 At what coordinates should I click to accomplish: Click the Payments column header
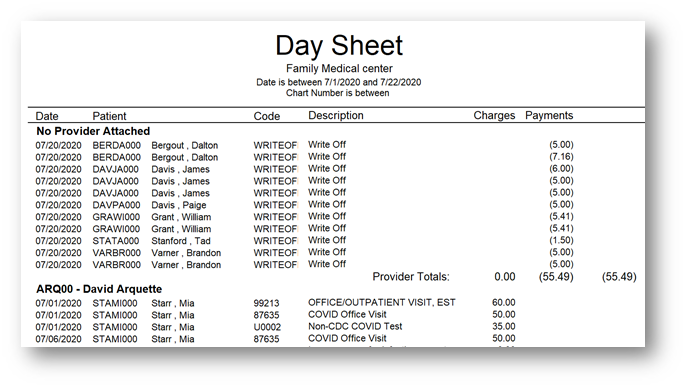549,115
